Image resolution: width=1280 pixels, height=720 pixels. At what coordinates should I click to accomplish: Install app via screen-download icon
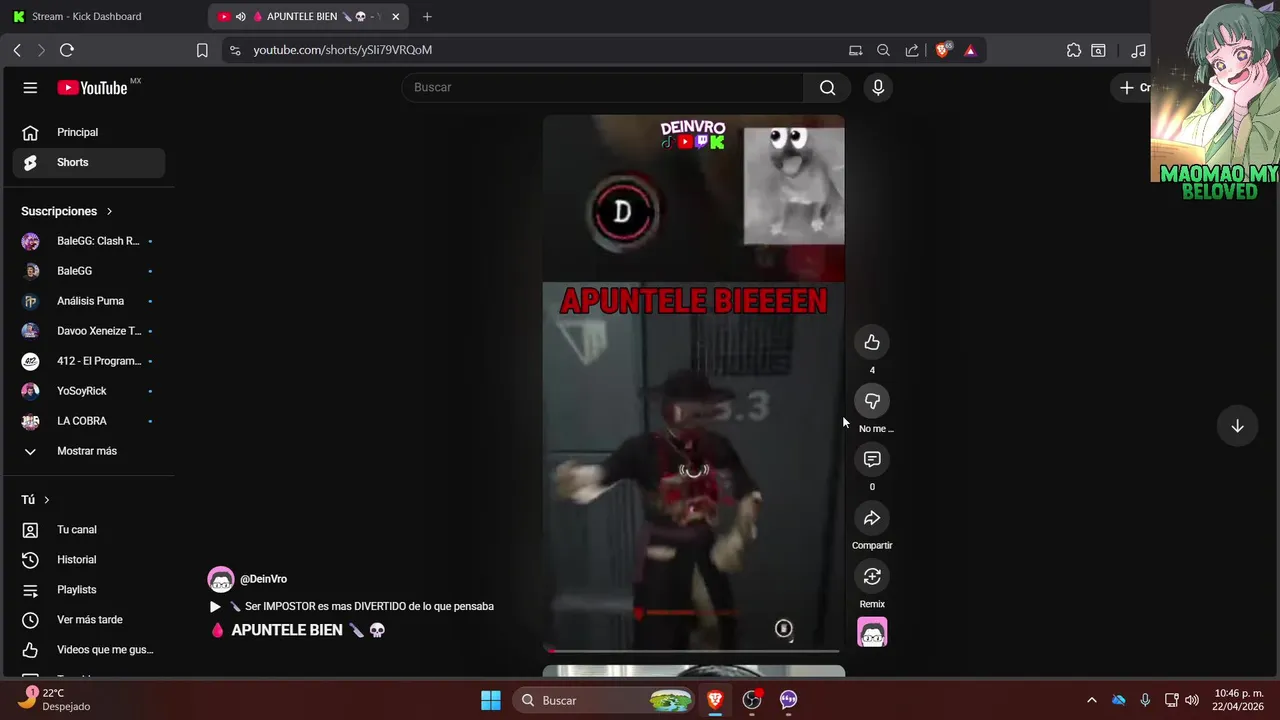pyautogui.click(x=855, y=50)
